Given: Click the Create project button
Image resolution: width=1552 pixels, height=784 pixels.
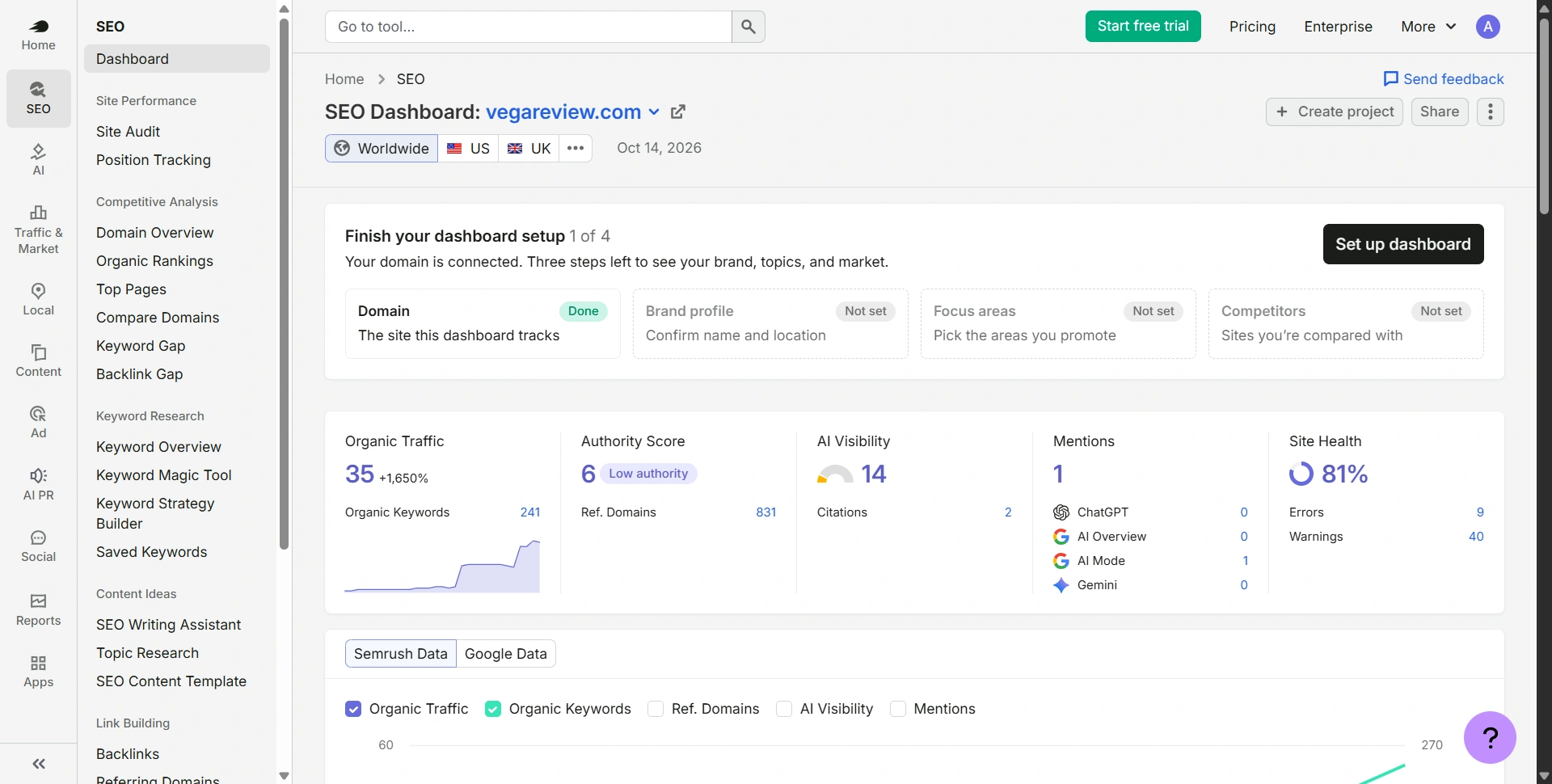Looking at the screenshot, I should pyautogui.click(x=1335, y=112).
